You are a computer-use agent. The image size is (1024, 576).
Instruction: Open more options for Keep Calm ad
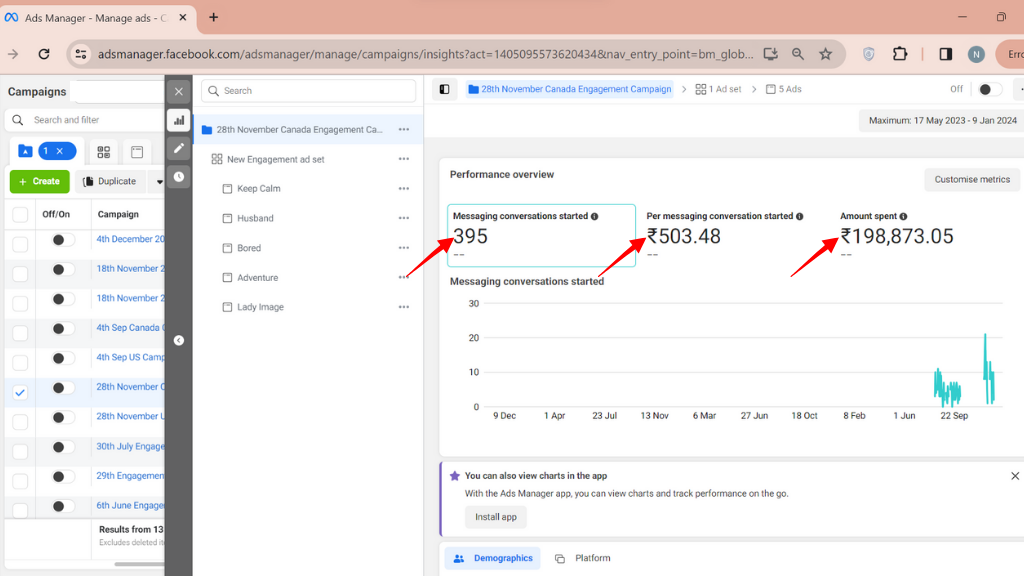(x=404, y=189)
